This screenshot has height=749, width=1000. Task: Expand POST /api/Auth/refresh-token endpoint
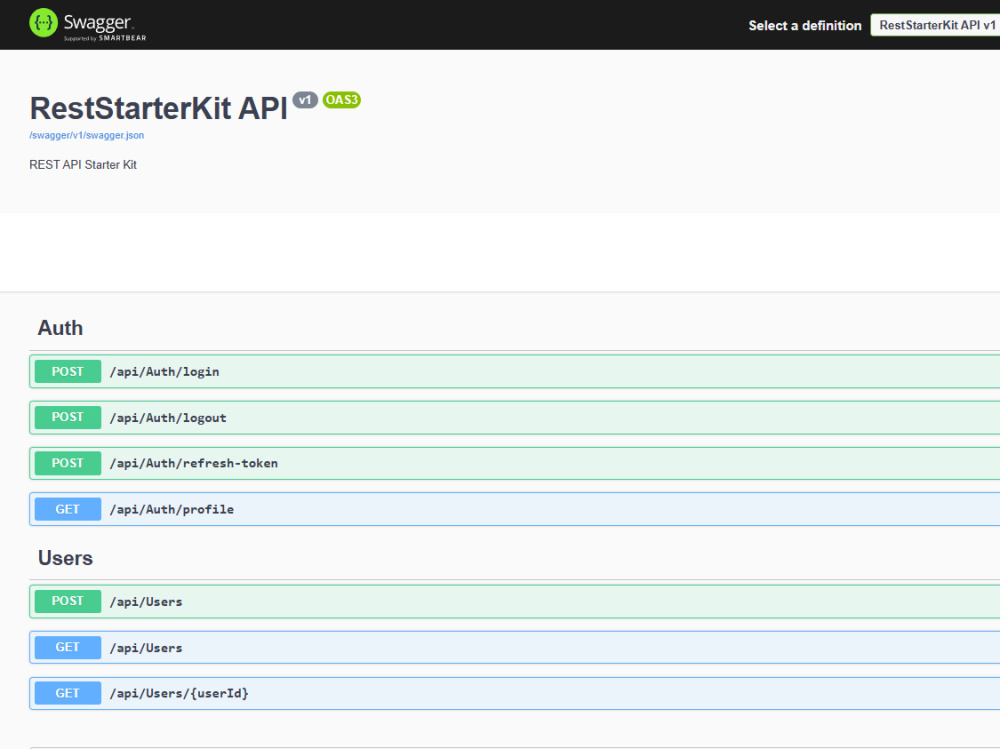coord(515,463)
